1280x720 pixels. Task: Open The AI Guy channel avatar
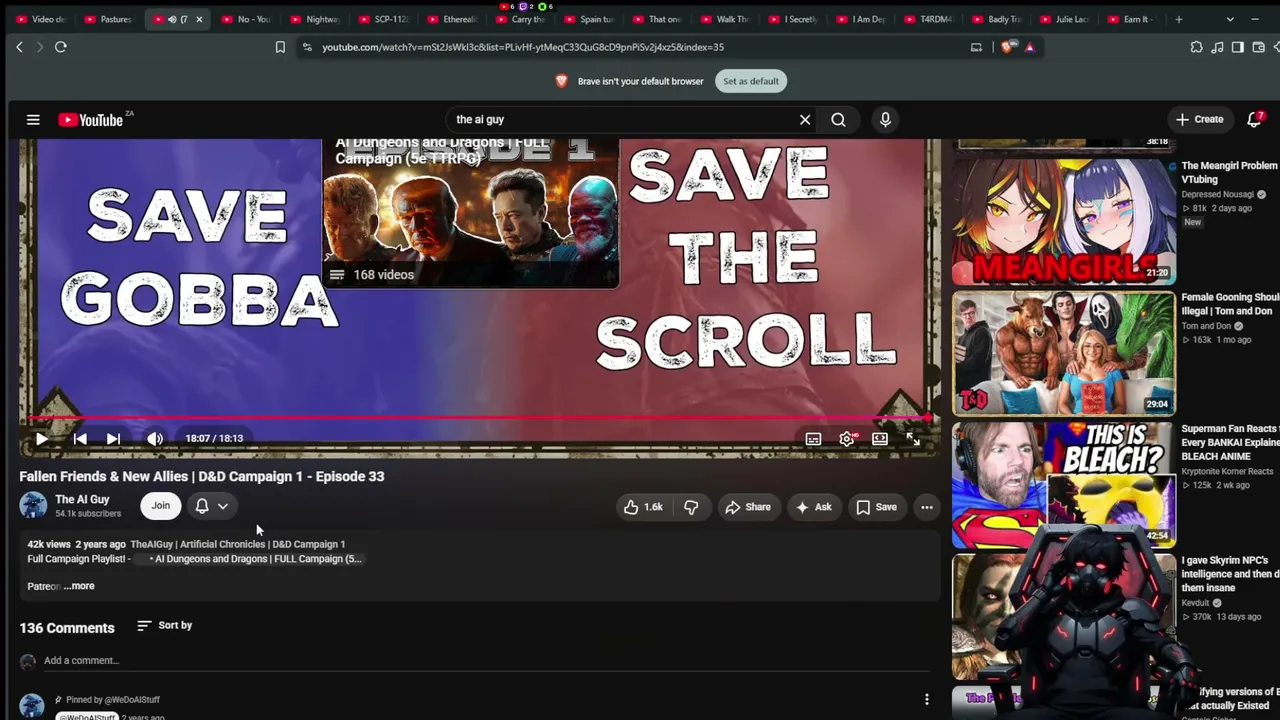[33, 506]
